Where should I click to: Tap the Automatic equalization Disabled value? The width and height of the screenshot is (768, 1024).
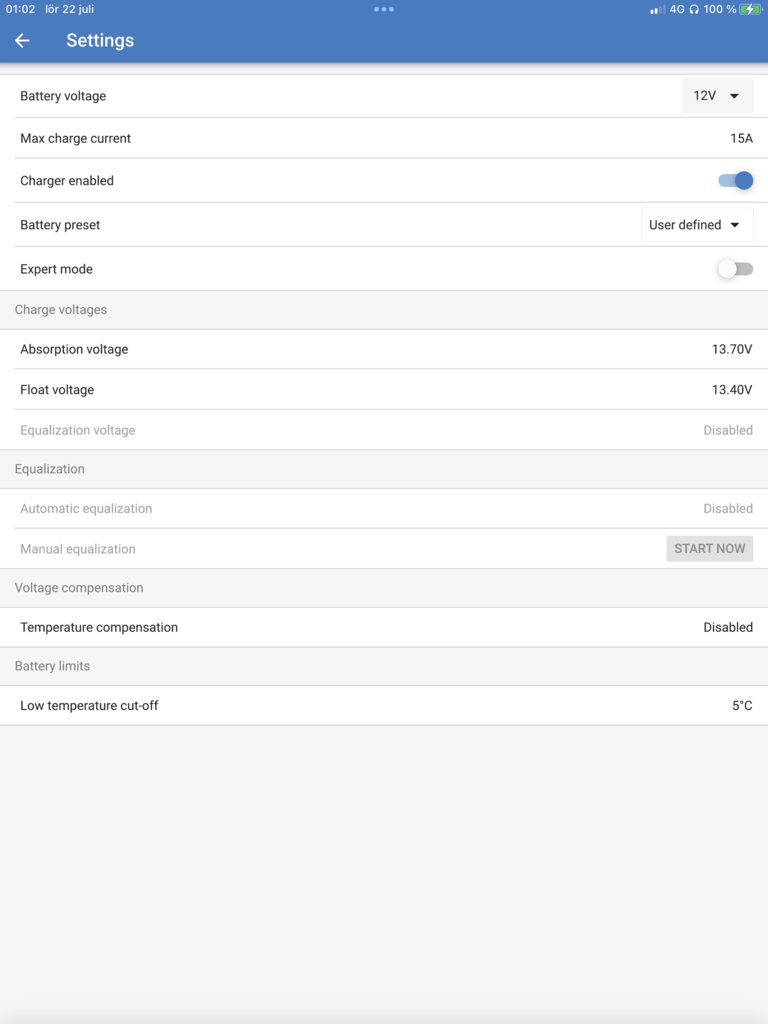click(x=727, y=509)
